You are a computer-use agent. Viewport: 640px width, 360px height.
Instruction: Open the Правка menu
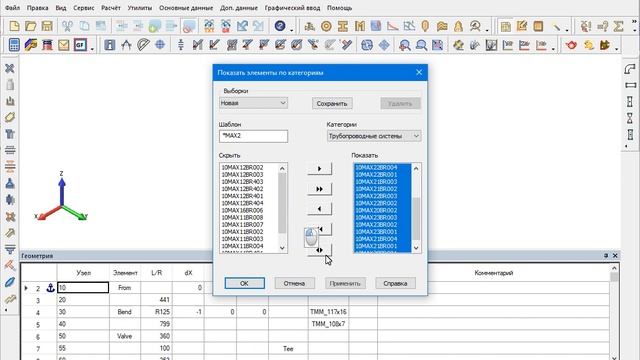coord(38,8)
